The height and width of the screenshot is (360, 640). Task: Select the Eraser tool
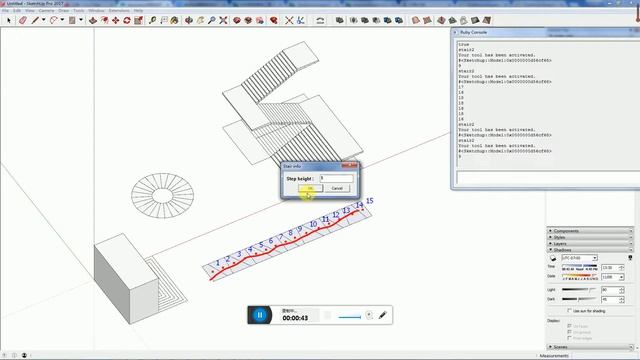[22, 20]
